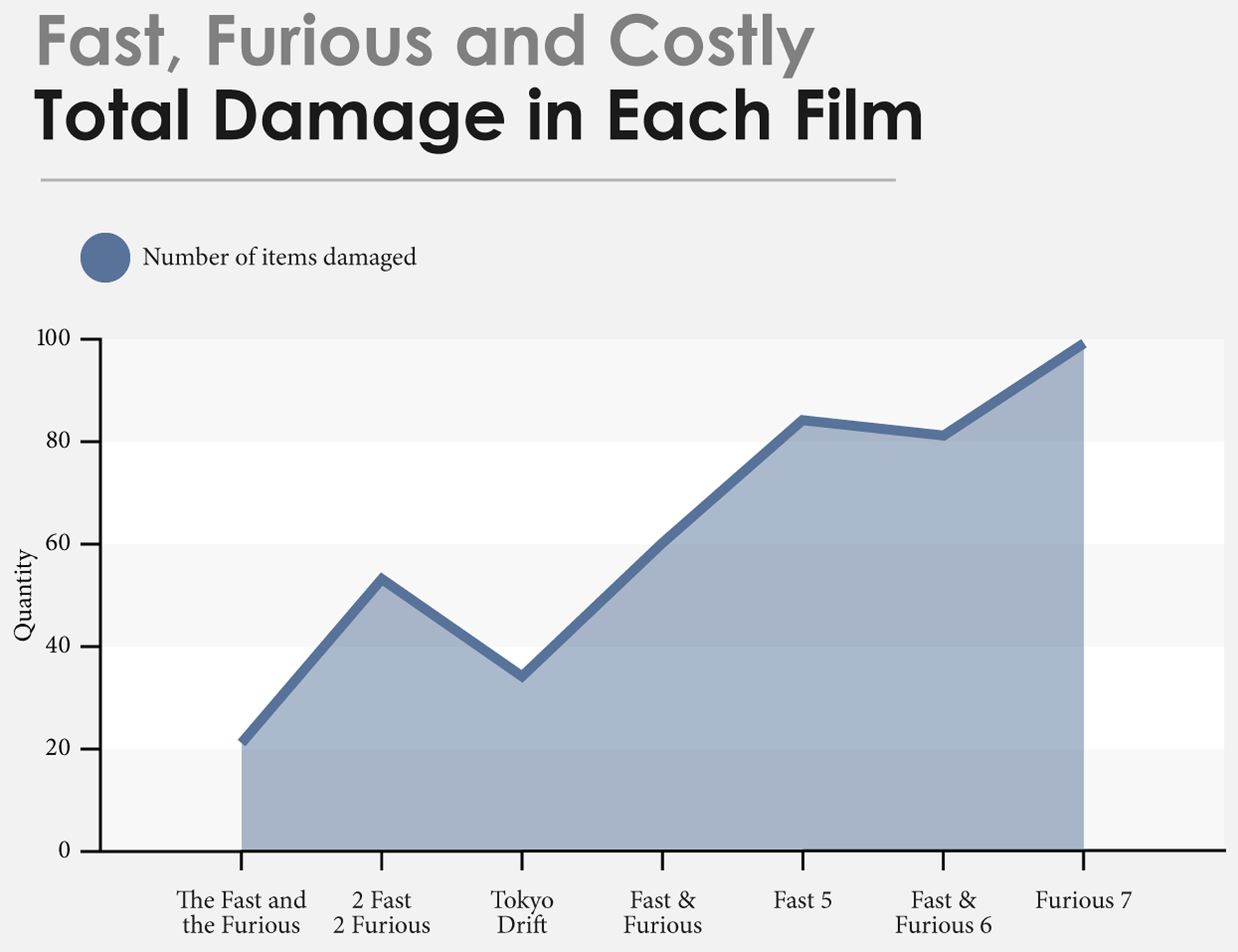The height and width of the screenshot is (952, 1238).
Task: Click the 'Fast 5' axis label
Action: point(802,901)
